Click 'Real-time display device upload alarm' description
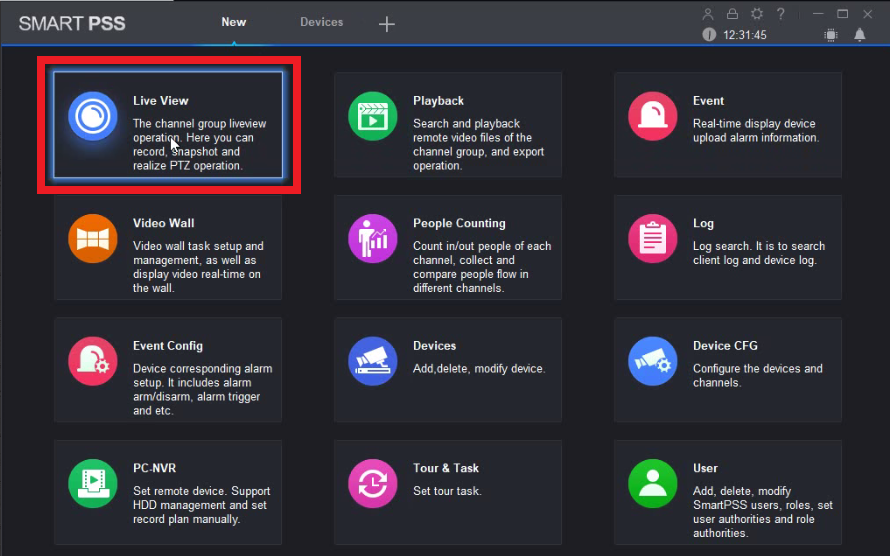 756,130
